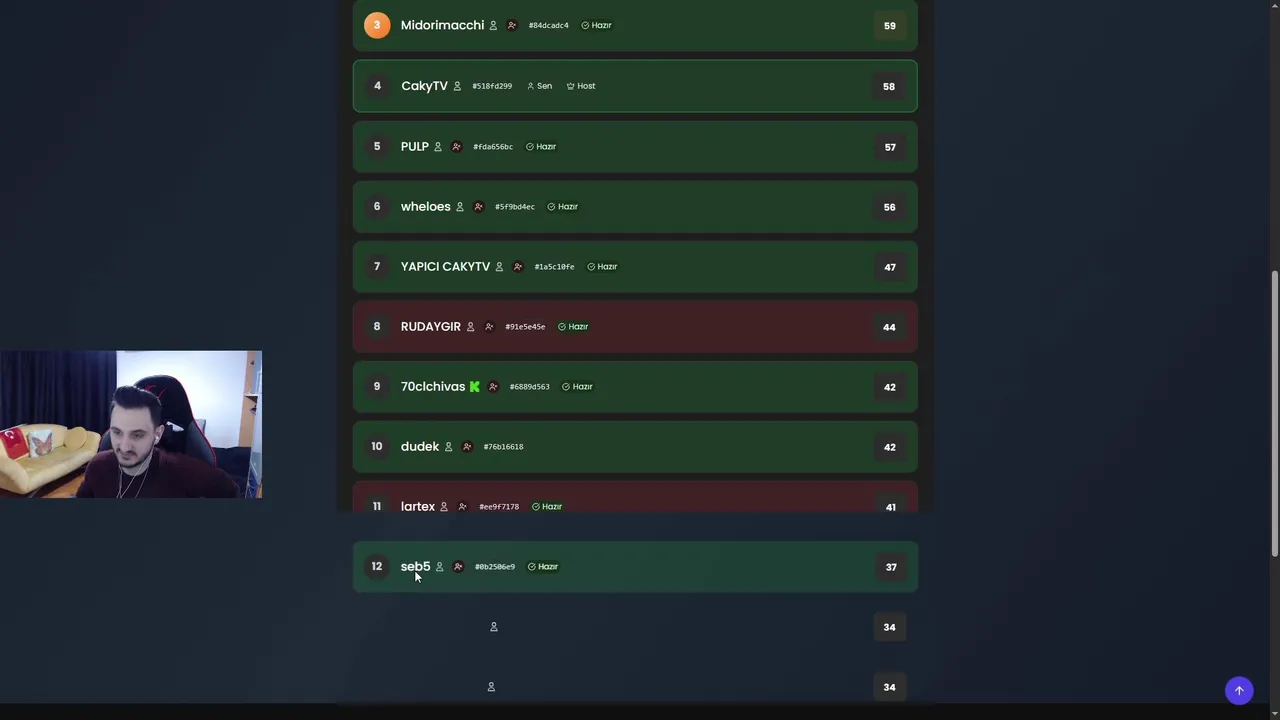This screenshot has height=720, width=1280.
Task: Click the scroll-to-top arrow button
Action: pos(1239,690)
